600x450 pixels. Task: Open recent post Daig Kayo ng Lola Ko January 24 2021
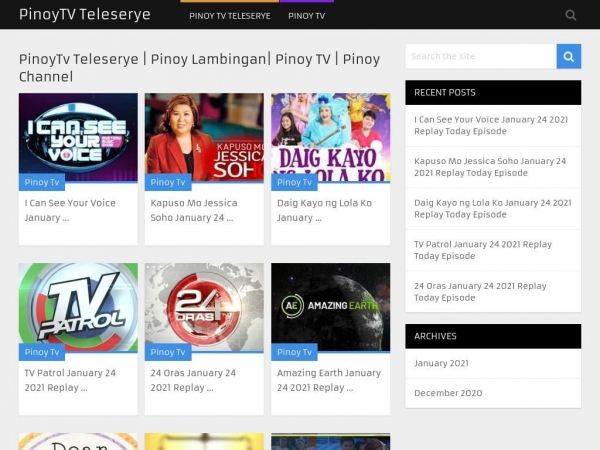point(493,209)
